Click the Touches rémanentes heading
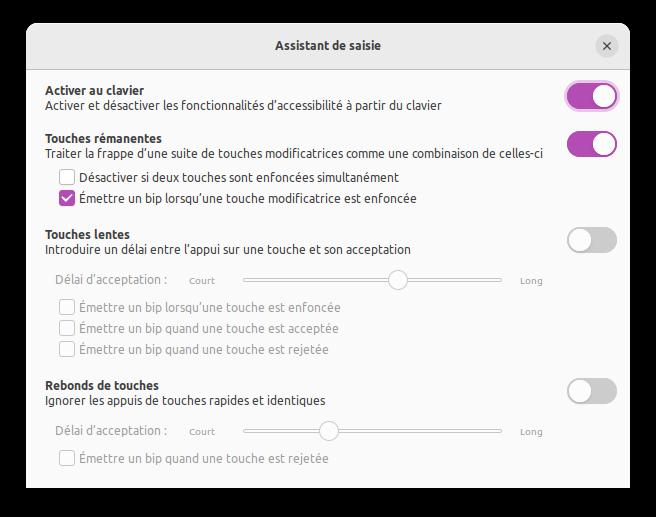 coord(103,138)
